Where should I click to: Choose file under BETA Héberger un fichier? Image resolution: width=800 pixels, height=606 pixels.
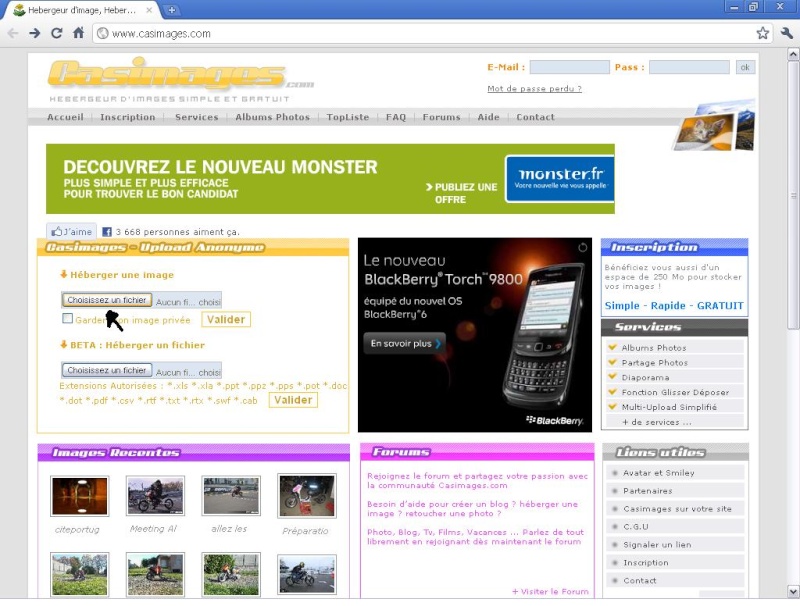click(107, 370)
